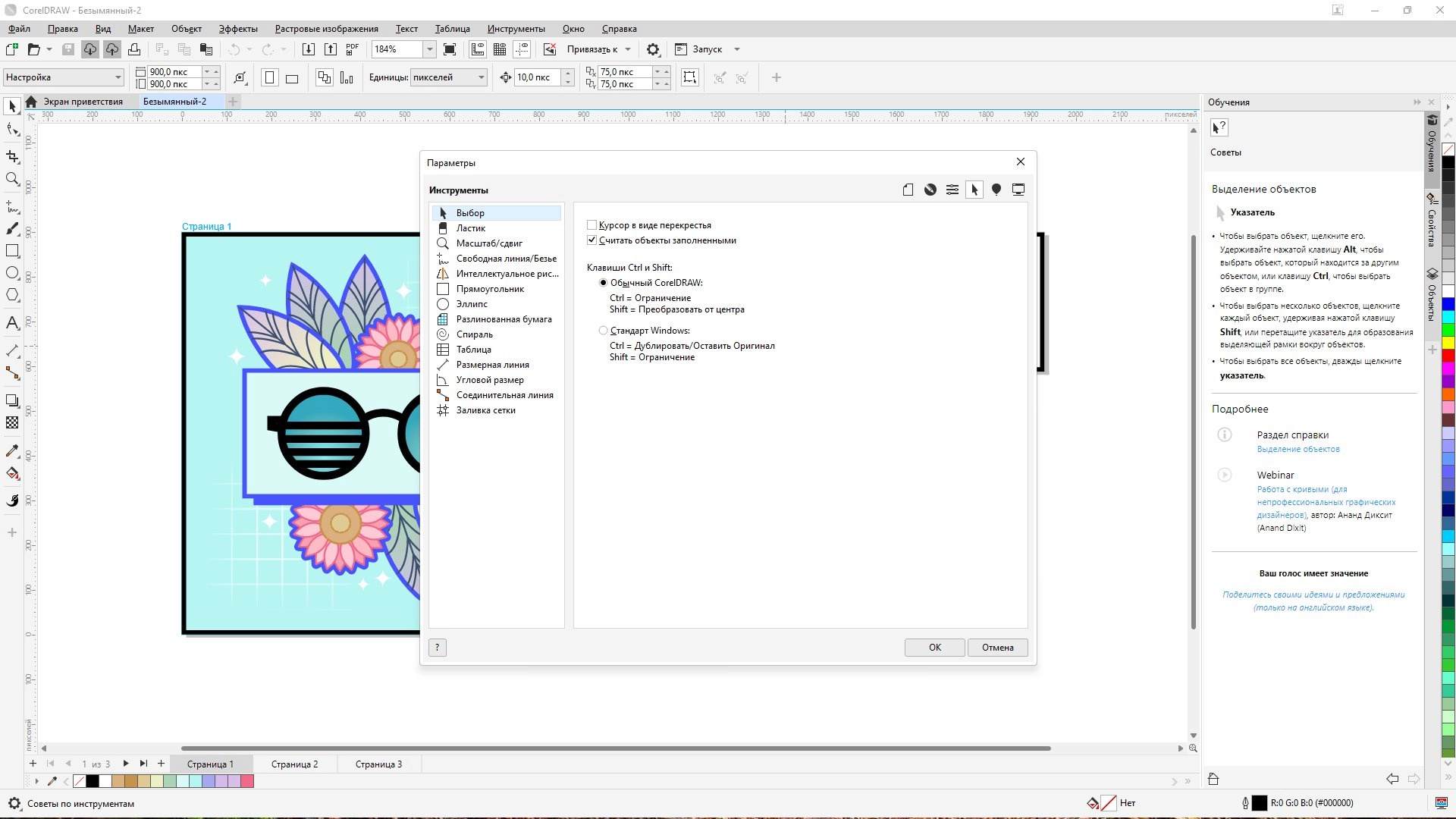
Task: Select the Text tool in toolbox
Action: pyautogui.click(x=12, y=323)
